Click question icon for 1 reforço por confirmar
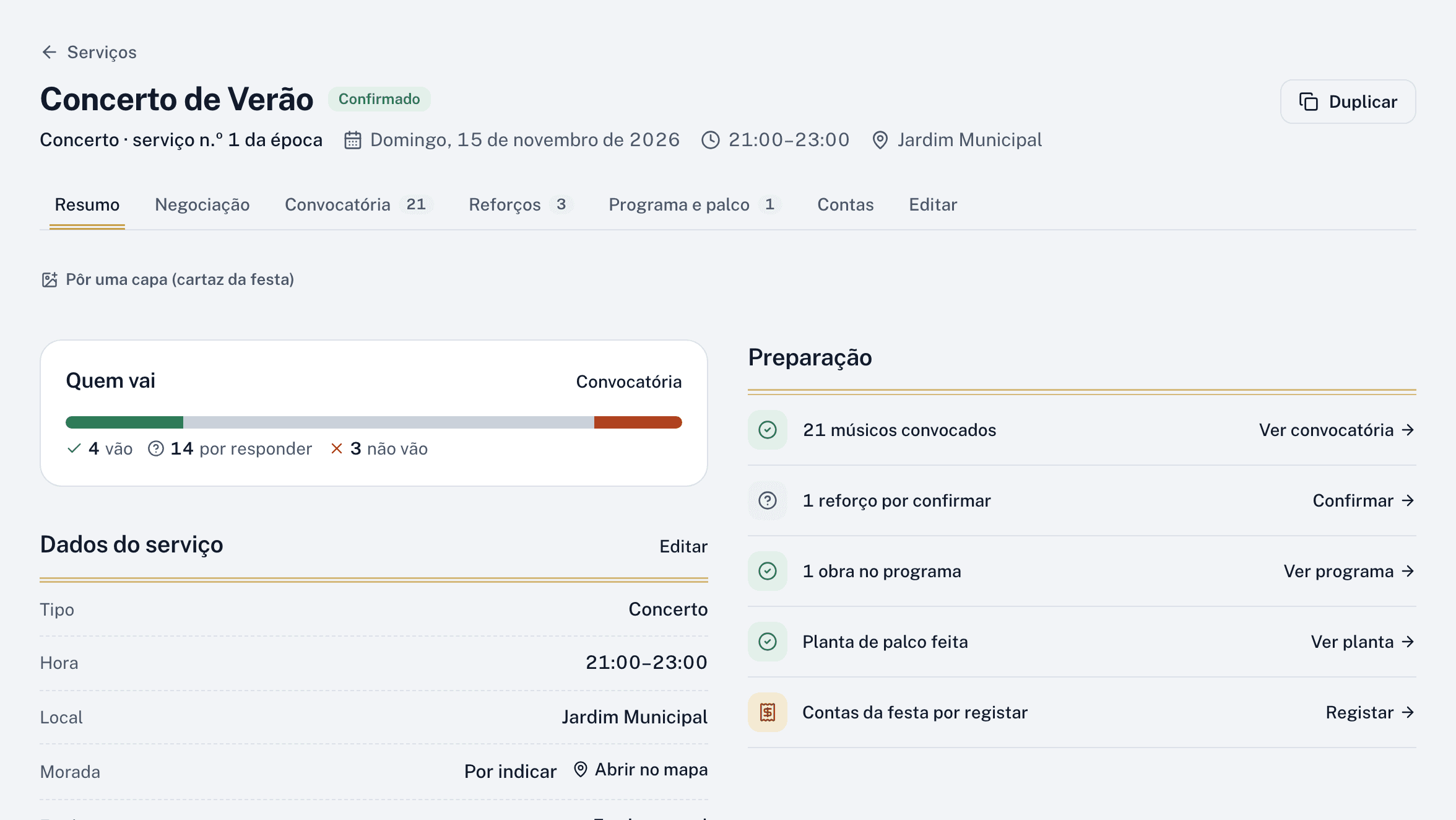 (768, 500)
